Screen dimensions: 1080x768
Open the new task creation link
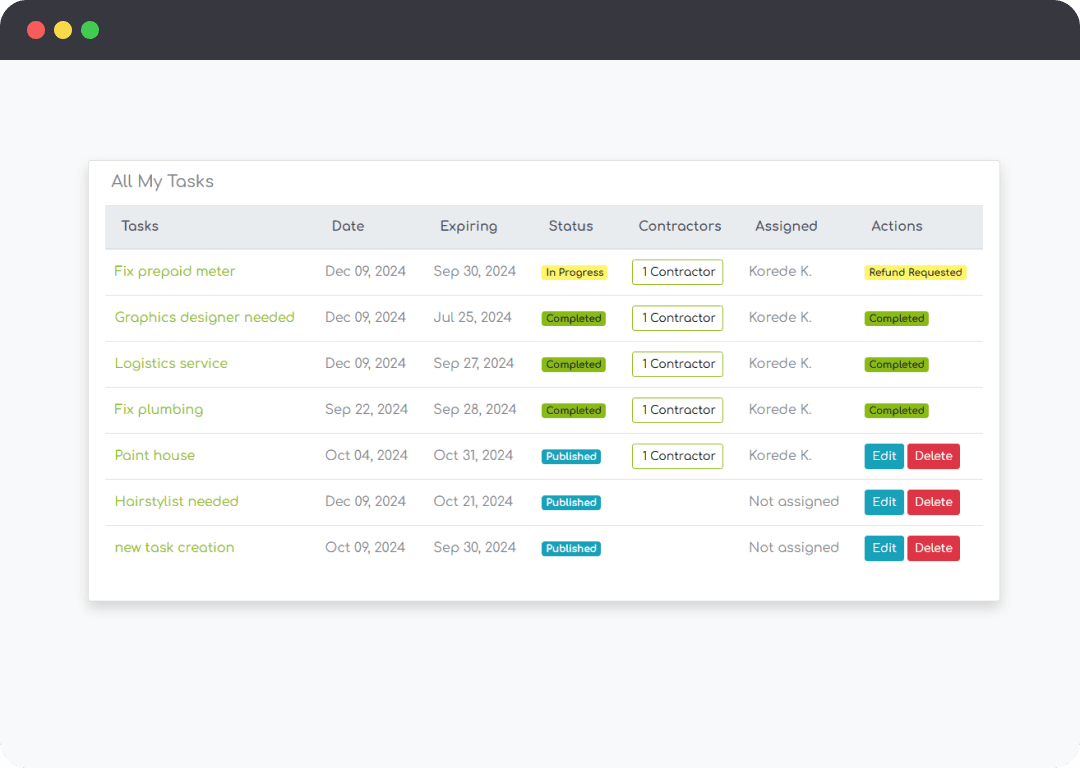(x=174, y=548)
